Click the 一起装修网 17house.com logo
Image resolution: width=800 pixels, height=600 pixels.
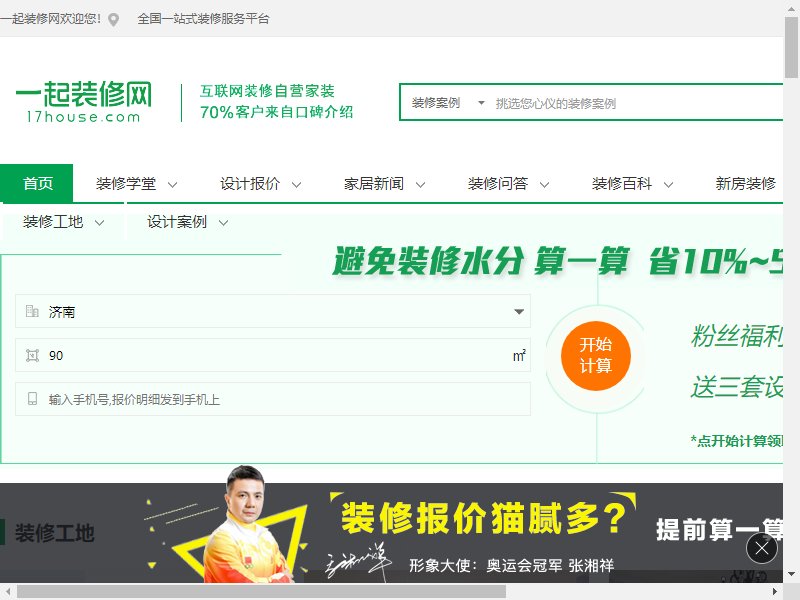(x=84, y=102)
